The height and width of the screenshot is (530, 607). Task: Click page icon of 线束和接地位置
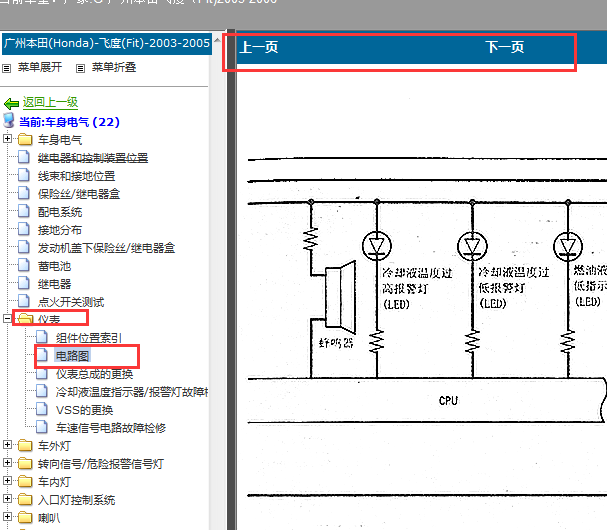click(24, 175)
